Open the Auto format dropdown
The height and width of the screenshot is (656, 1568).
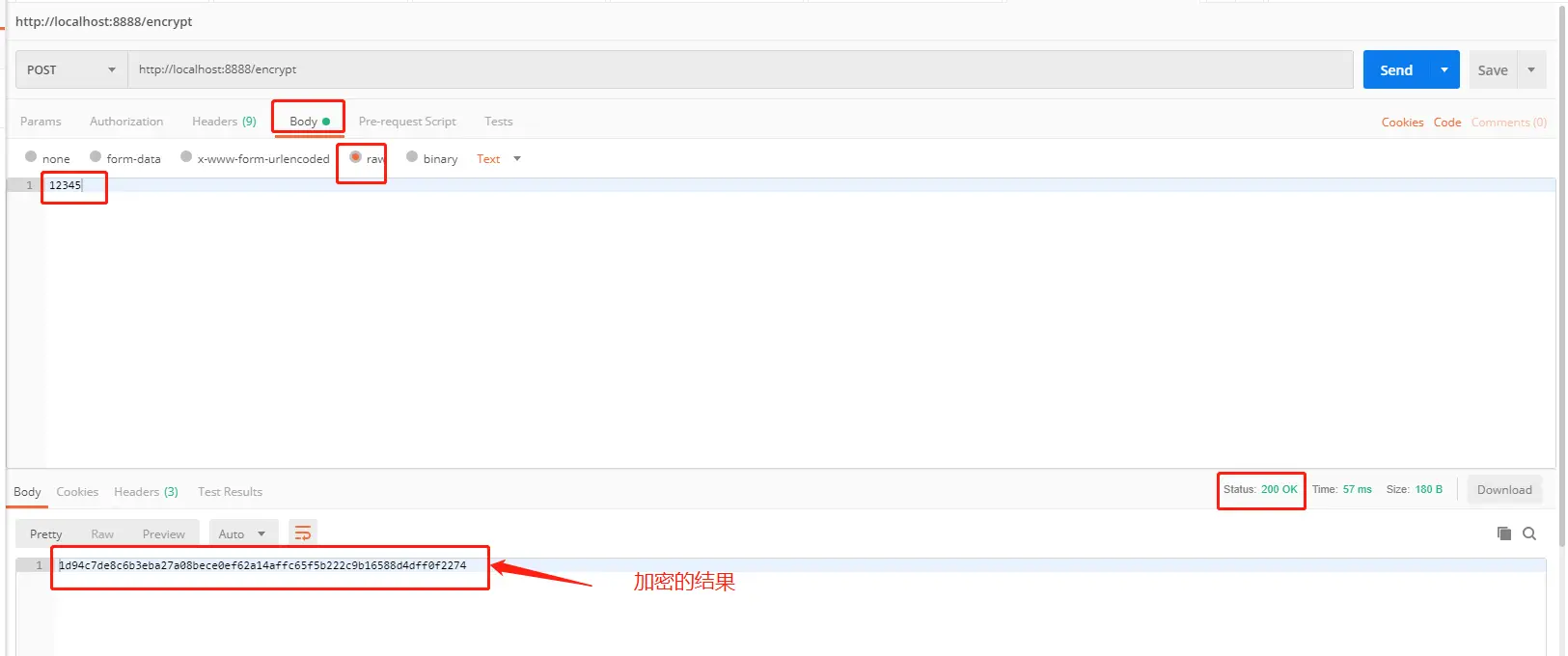[243, 533]
